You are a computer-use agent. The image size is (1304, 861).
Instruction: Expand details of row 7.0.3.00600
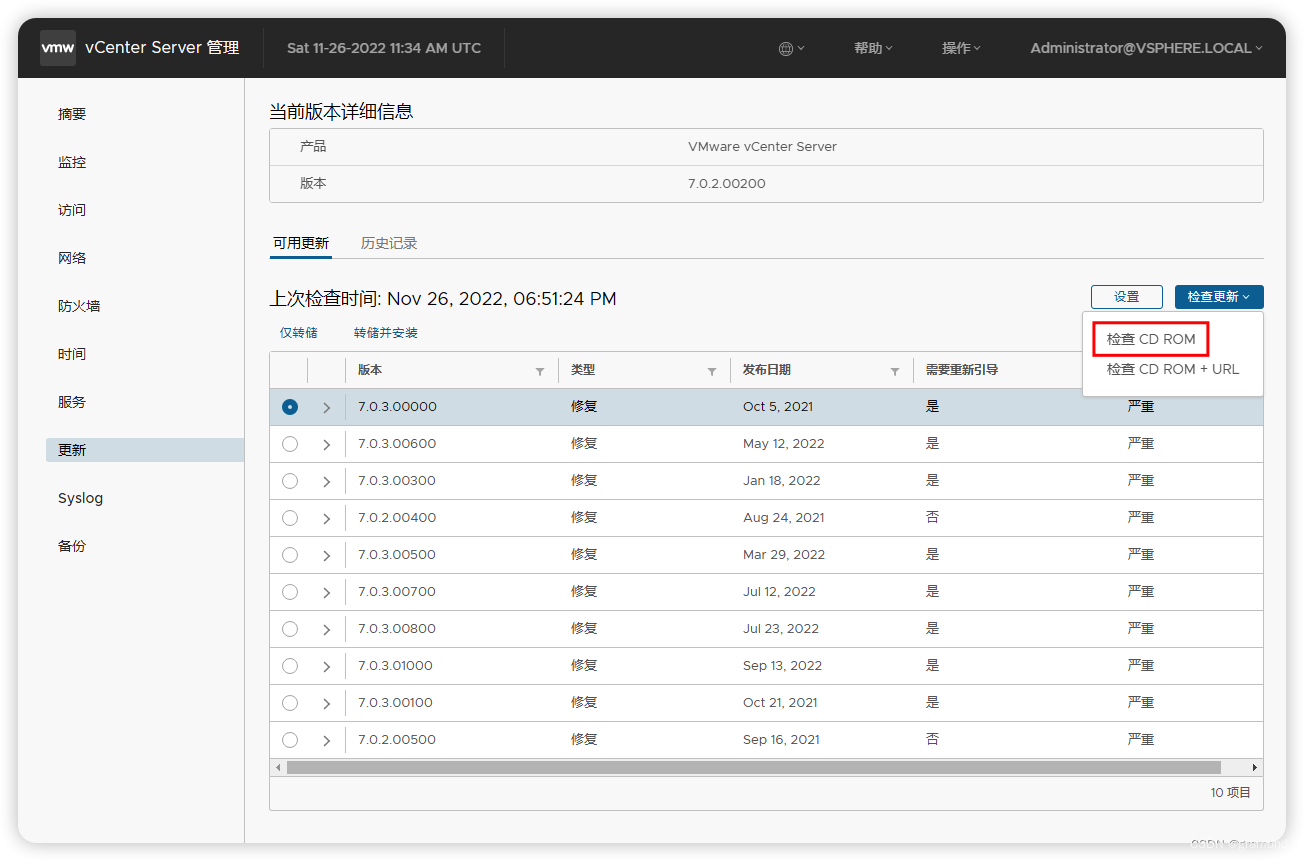[x=326, y=445]
